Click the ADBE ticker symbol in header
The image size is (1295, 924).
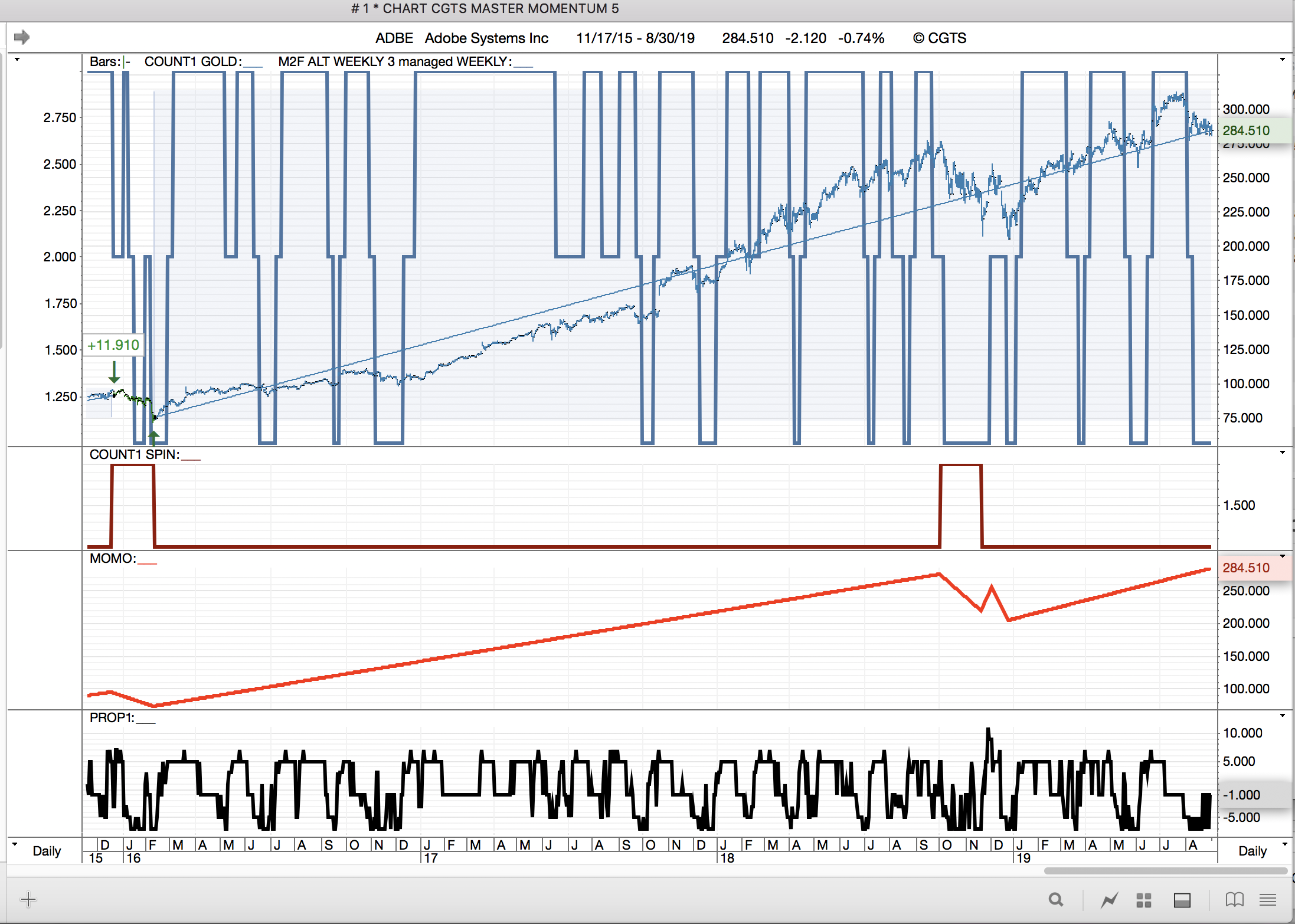pos(394,38)
